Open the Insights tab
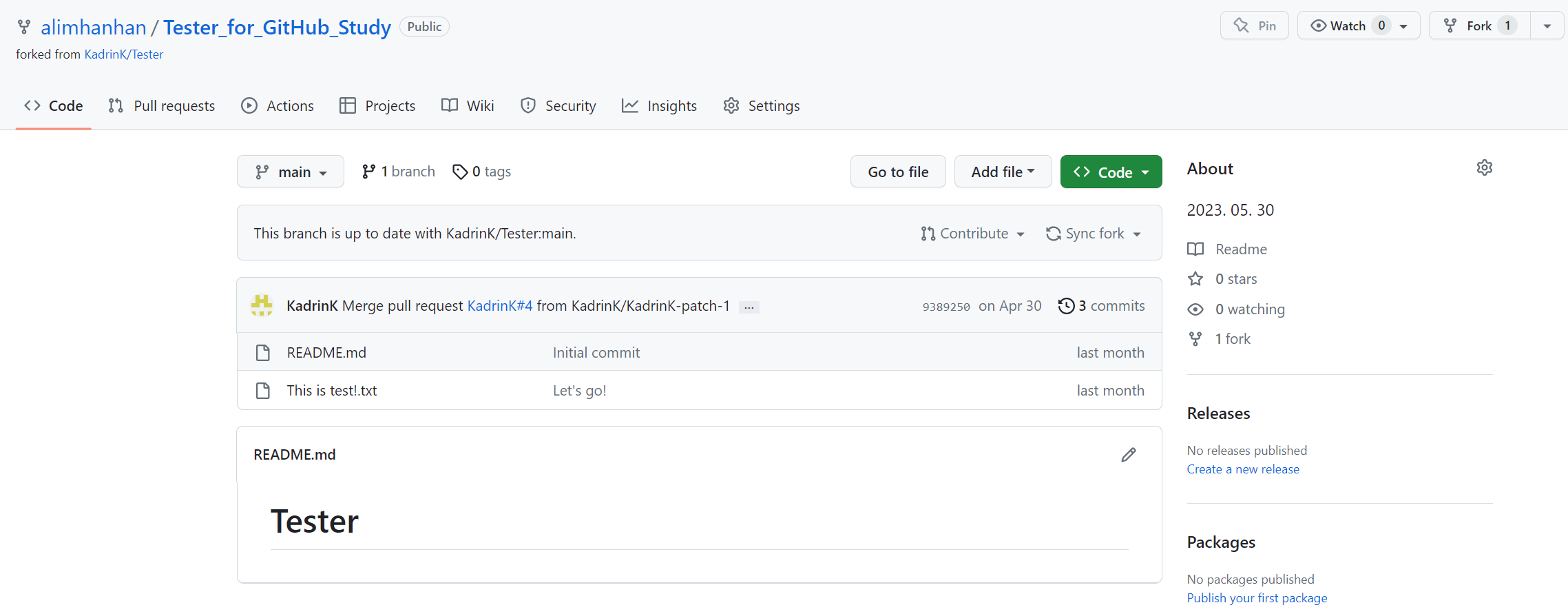1568x614 pixels. point(660,106)
